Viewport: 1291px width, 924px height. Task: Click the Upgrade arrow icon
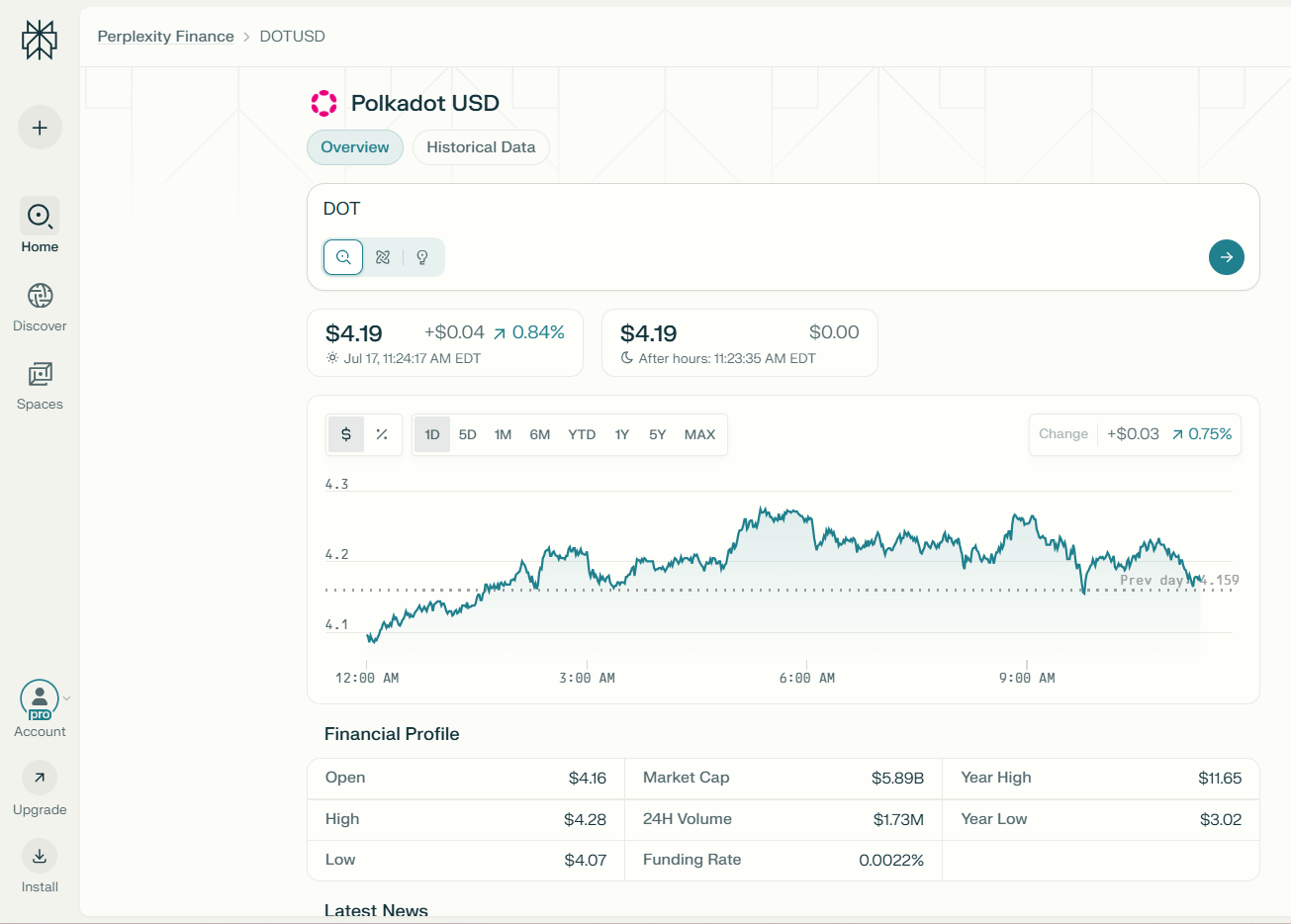(40, 778)
